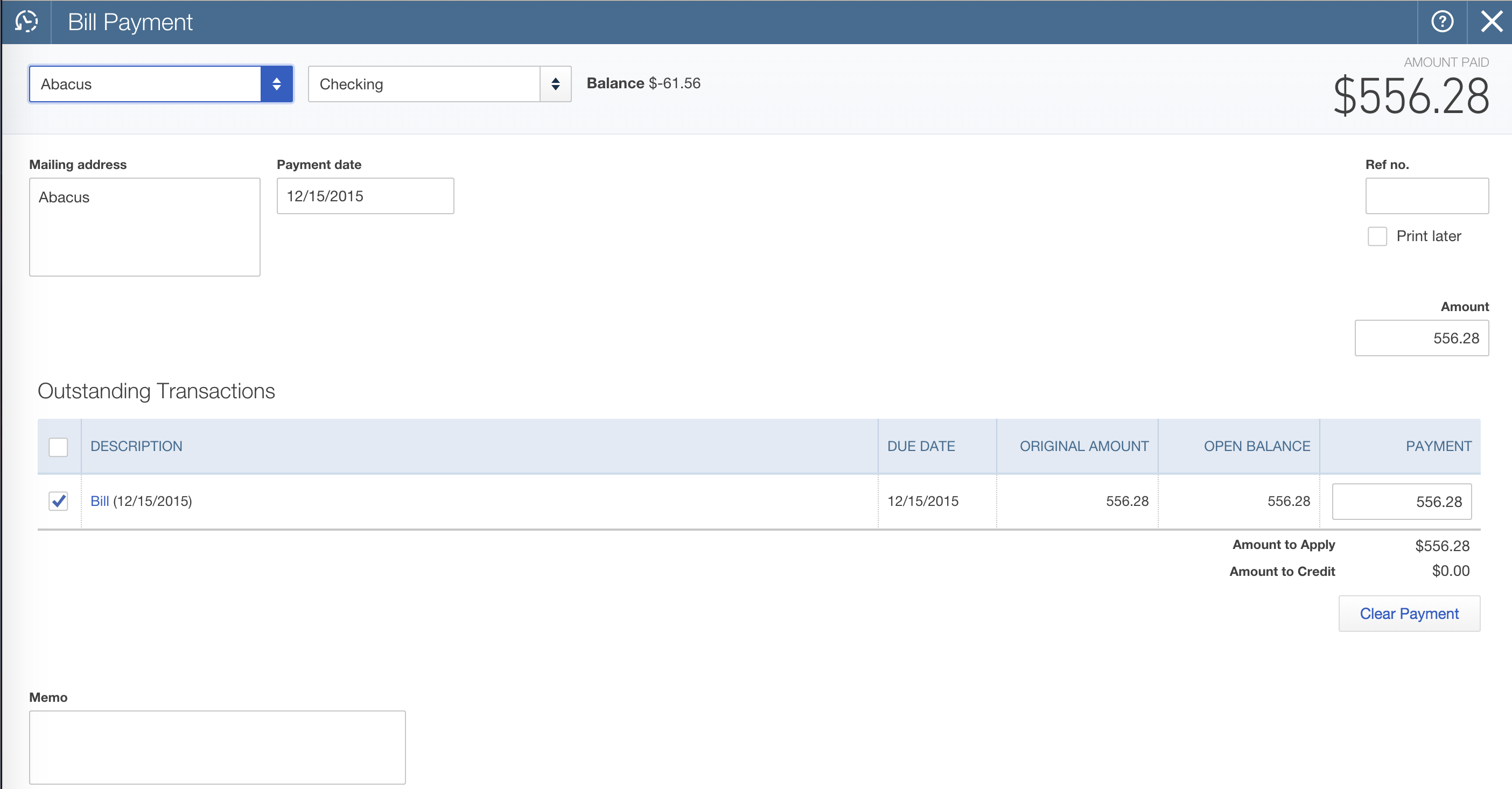Viewport: 1512px width, 789px height.
Task: Open the recent transactions history icon
Action: click(x=26, y=22)
